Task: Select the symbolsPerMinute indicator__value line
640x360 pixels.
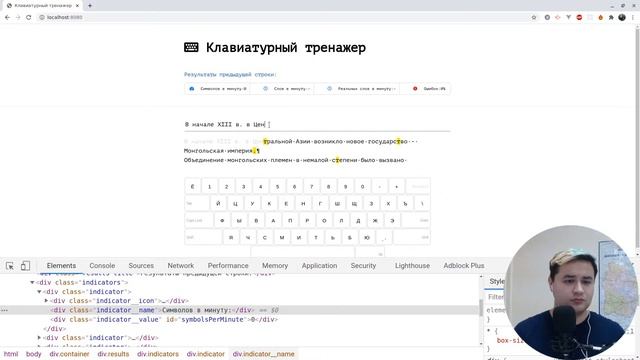Action: (164, 320)
